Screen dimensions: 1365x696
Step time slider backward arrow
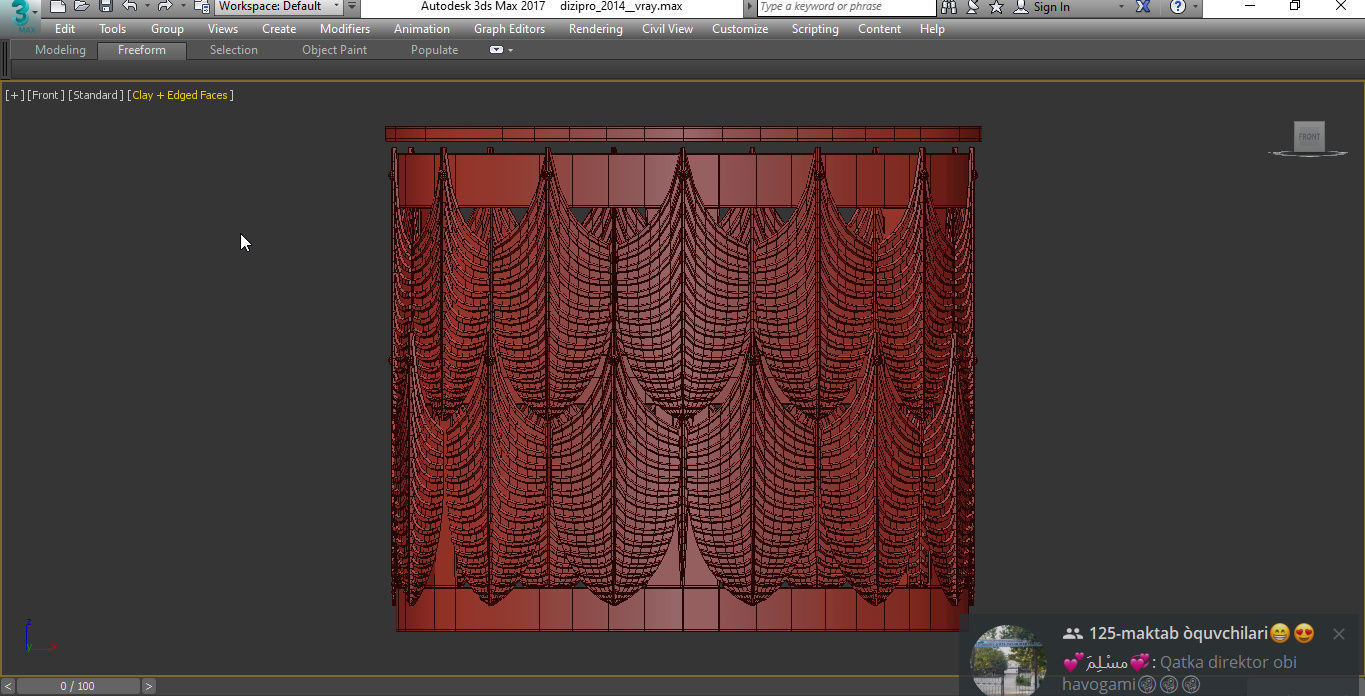[7, 686]
